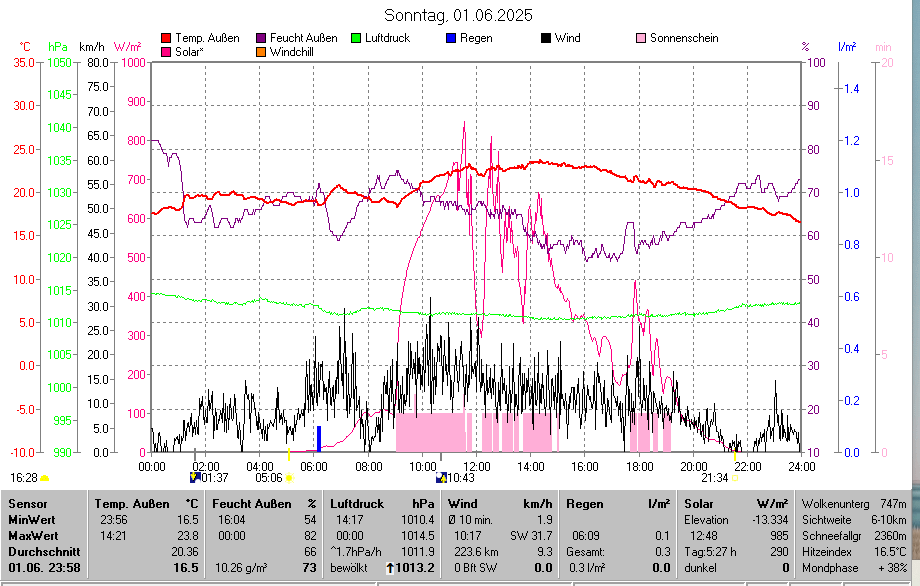Screen dimensions: 920x586
Task: Click the Tag:5:27 h sunshine duration
Action: pyautogui.click(x=710, y=552)
